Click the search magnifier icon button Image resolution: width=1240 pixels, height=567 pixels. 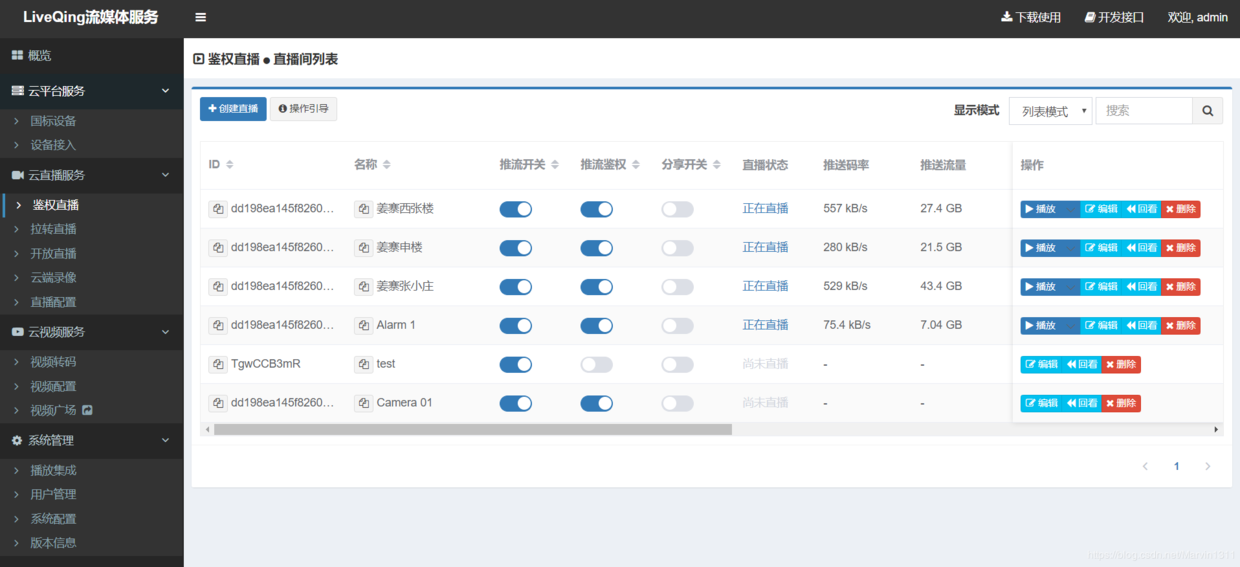[x=1208, y=111]
